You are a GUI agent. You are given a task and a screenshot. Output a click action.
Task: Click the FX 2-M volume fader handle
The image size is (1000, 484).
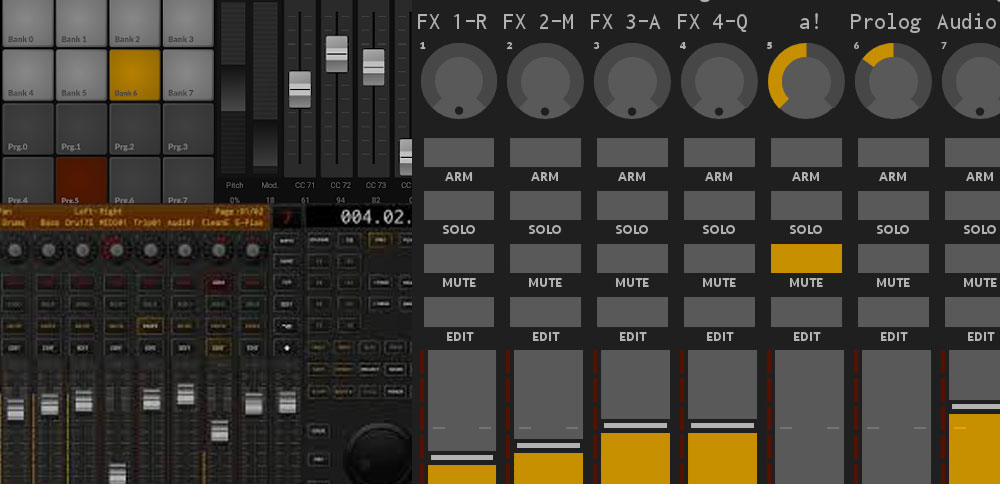coord(548,445)
